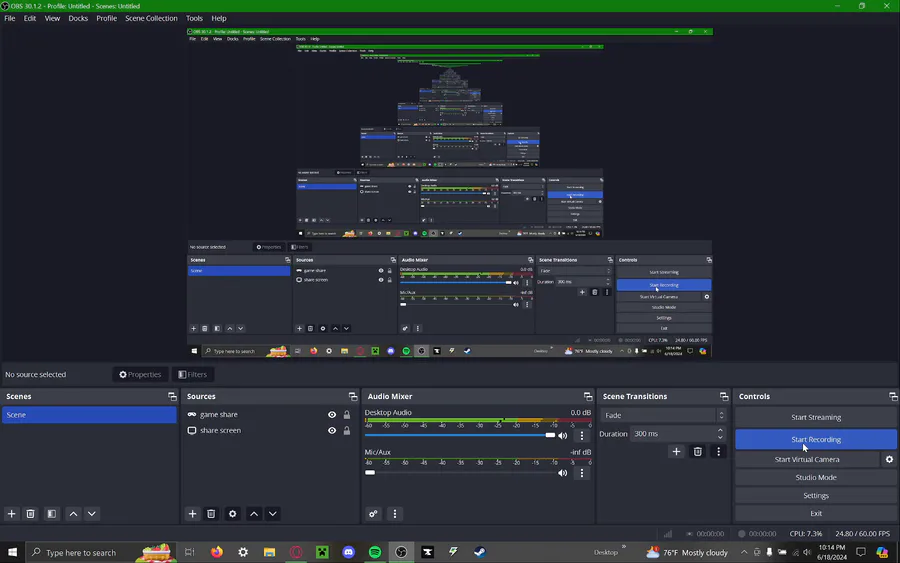Screen dimensions: 900x563
Task: Open Spotify from the taskbar
Action: coord(375,552)
